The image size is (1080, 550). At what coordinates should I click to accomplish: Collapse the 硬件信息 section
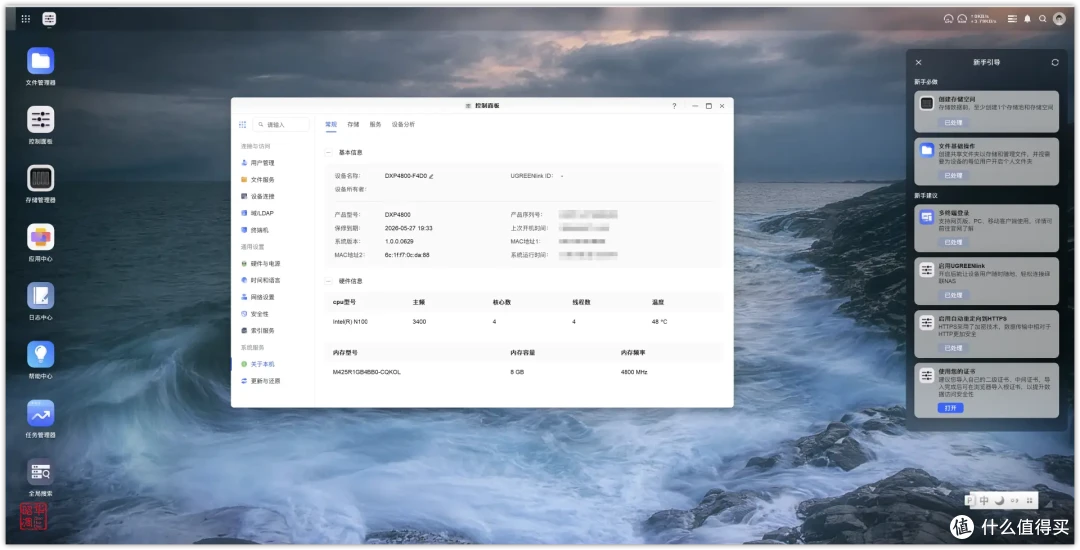pyautogui.click(x=329, y=281)
